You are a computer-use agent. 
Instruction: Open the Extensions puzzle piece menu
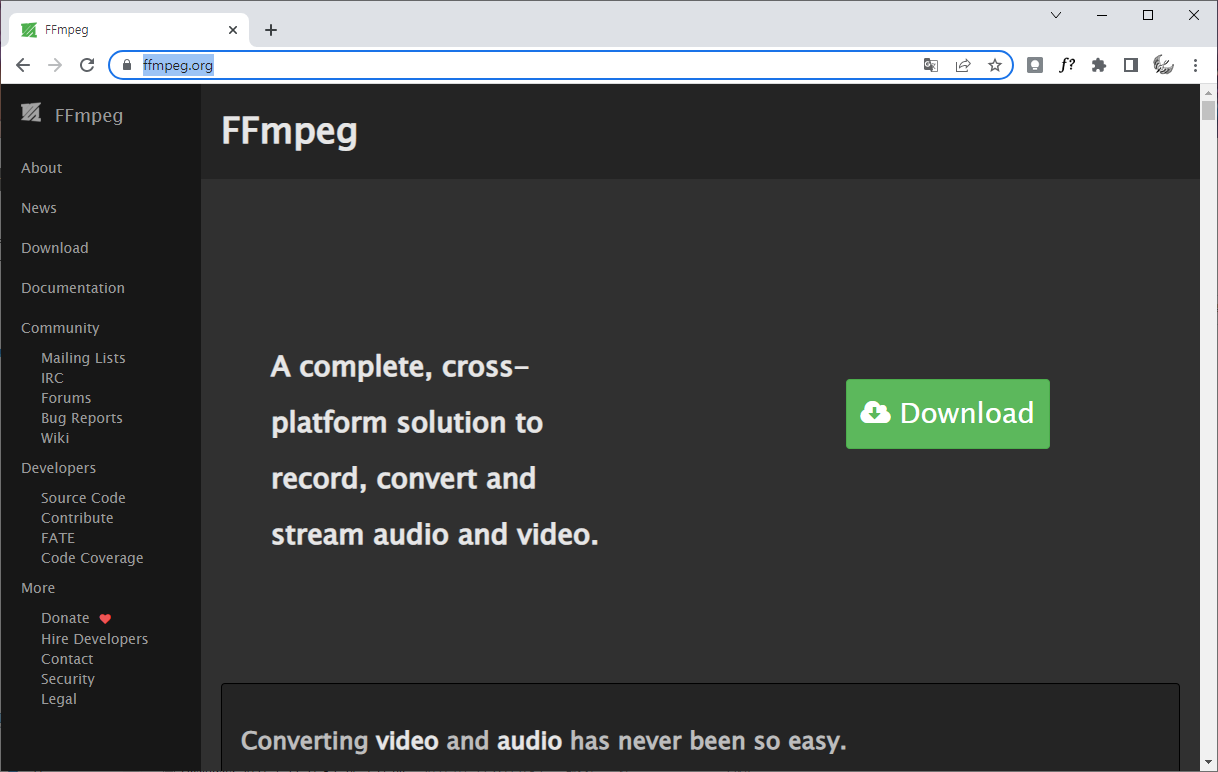pyautogui.click(x=1098, y=64)
